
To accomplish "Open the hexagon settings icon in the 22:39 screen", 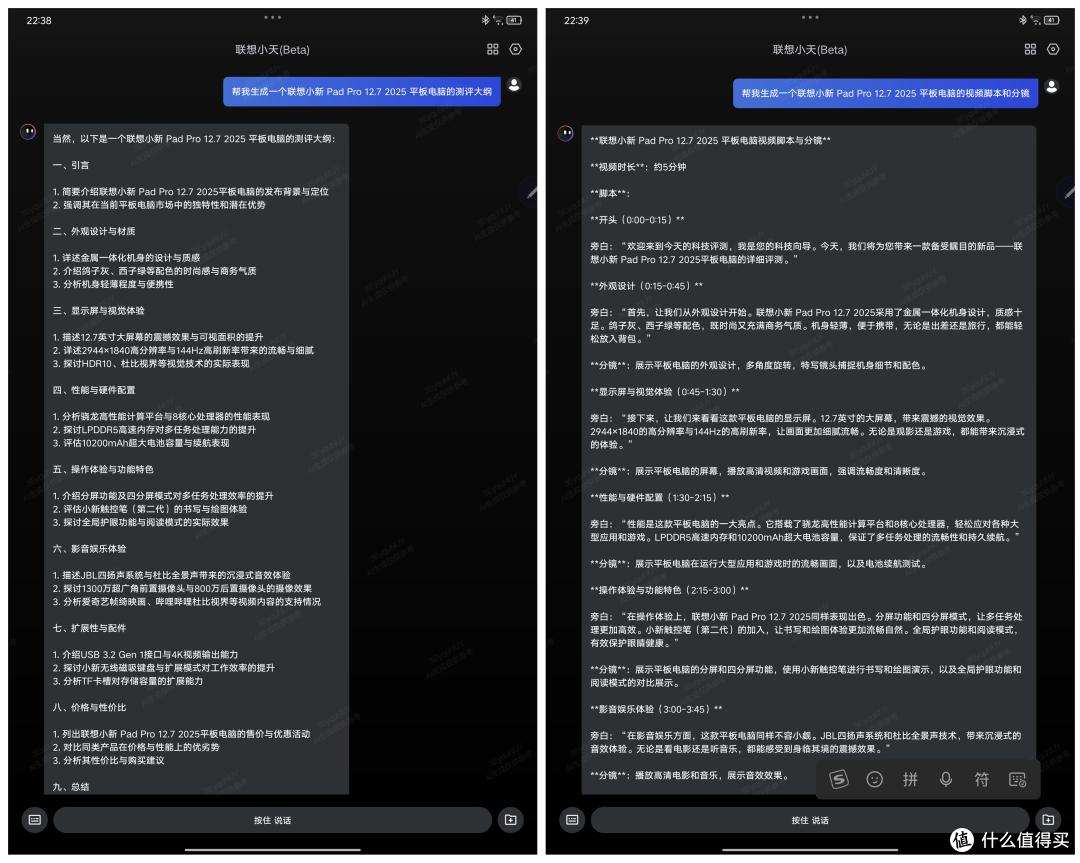I will (1052, 49).
